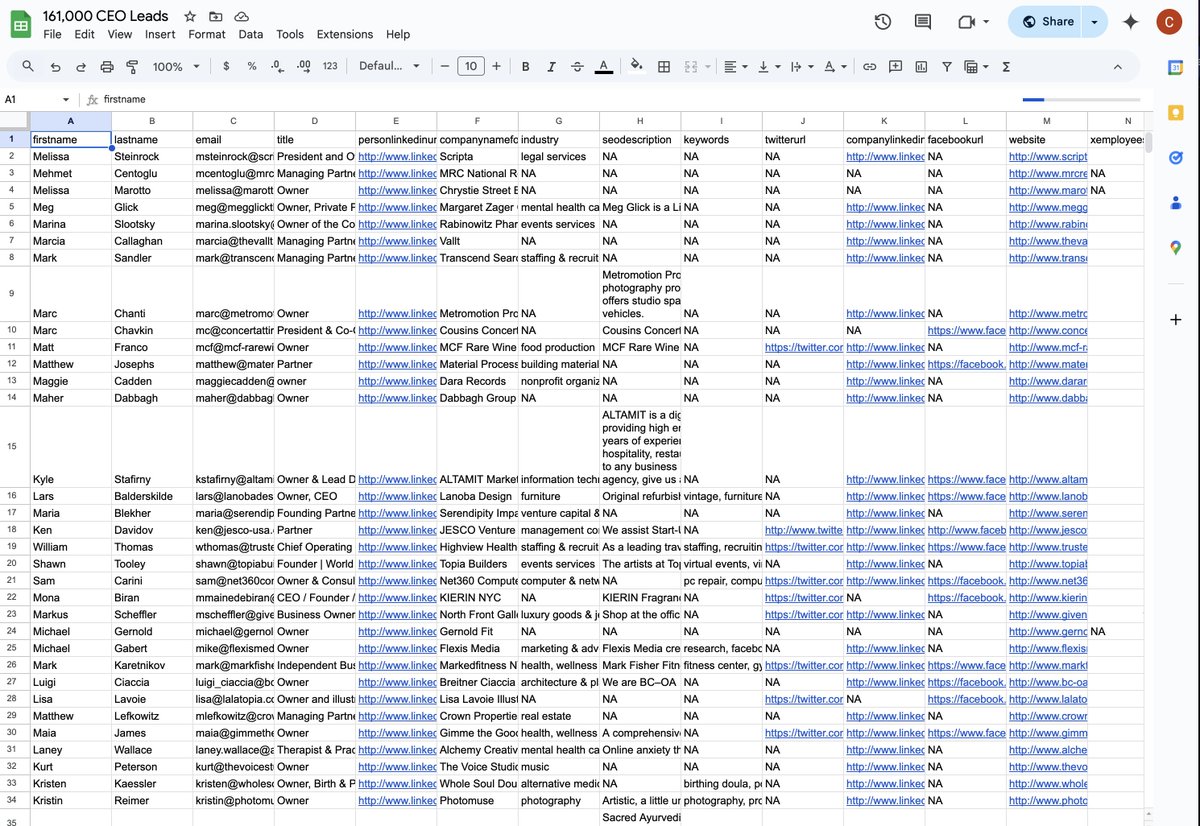Pick a cell fill color
Viewport: 1200px width, 826px height.
click(x=636, y=66)
